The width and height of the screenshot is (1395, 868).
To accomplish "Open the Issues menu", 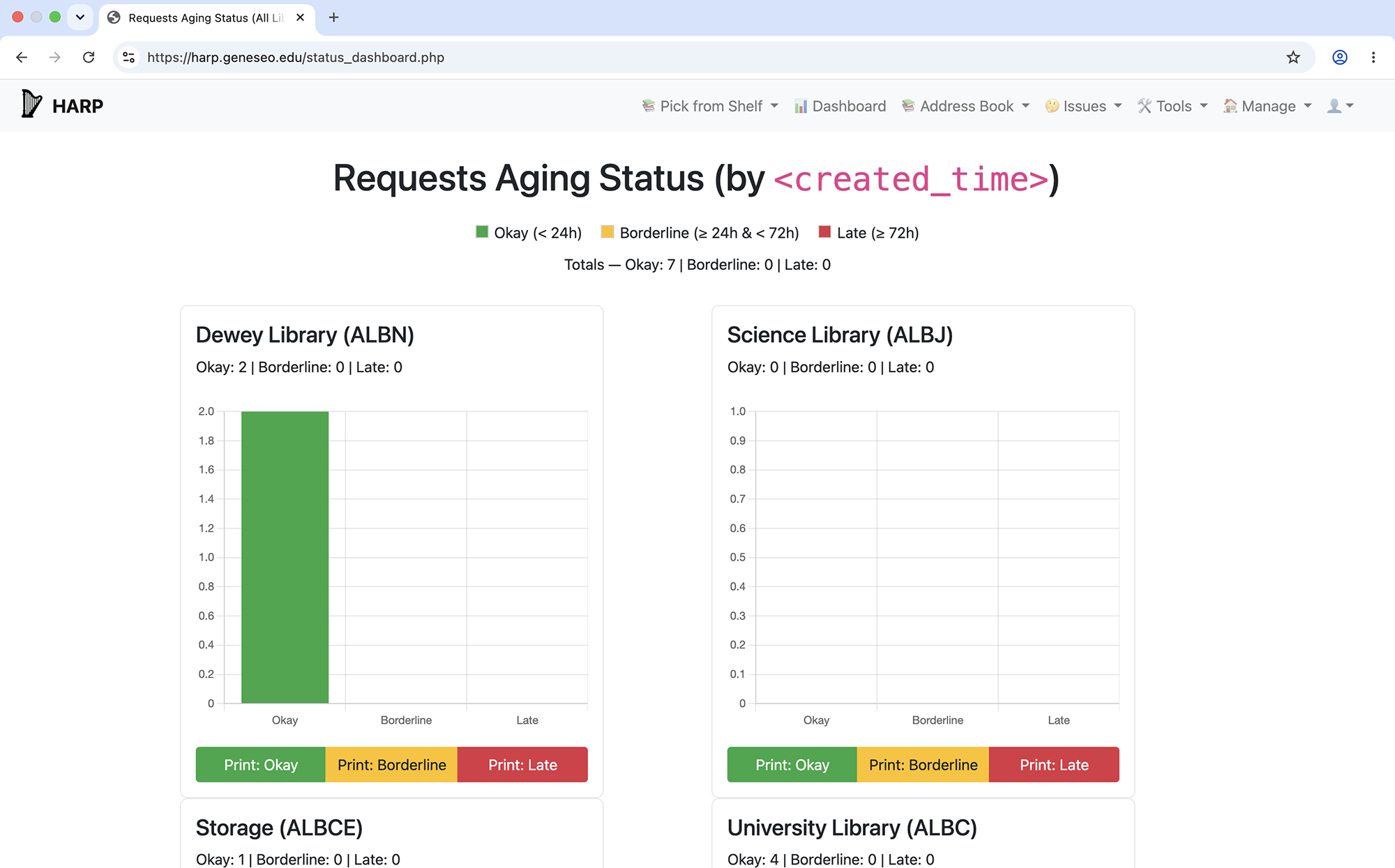I will click(x=1083, y=106).
